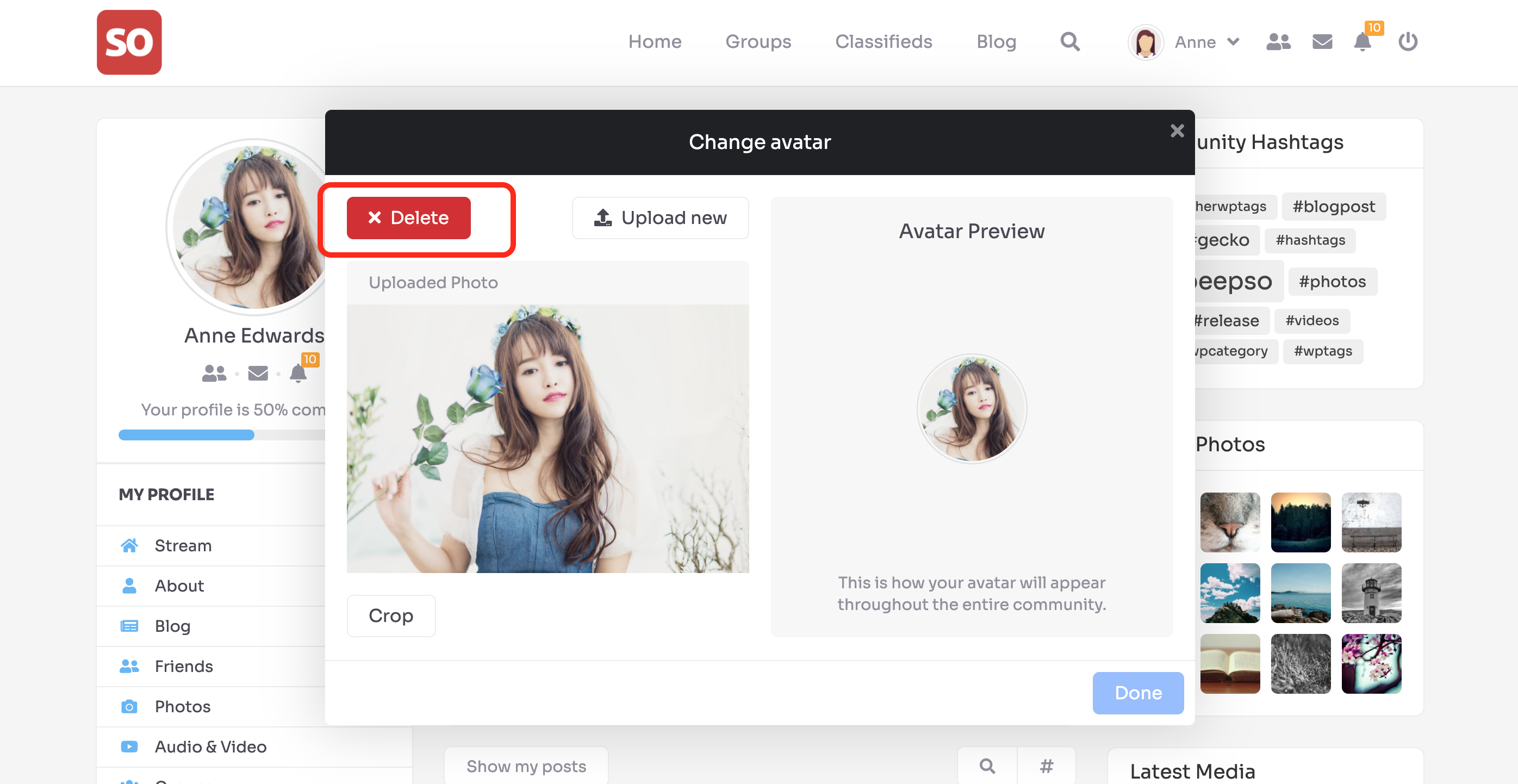Open friends icon in top navigation bar
1518x784 pixels.
tap(1278, 42)
